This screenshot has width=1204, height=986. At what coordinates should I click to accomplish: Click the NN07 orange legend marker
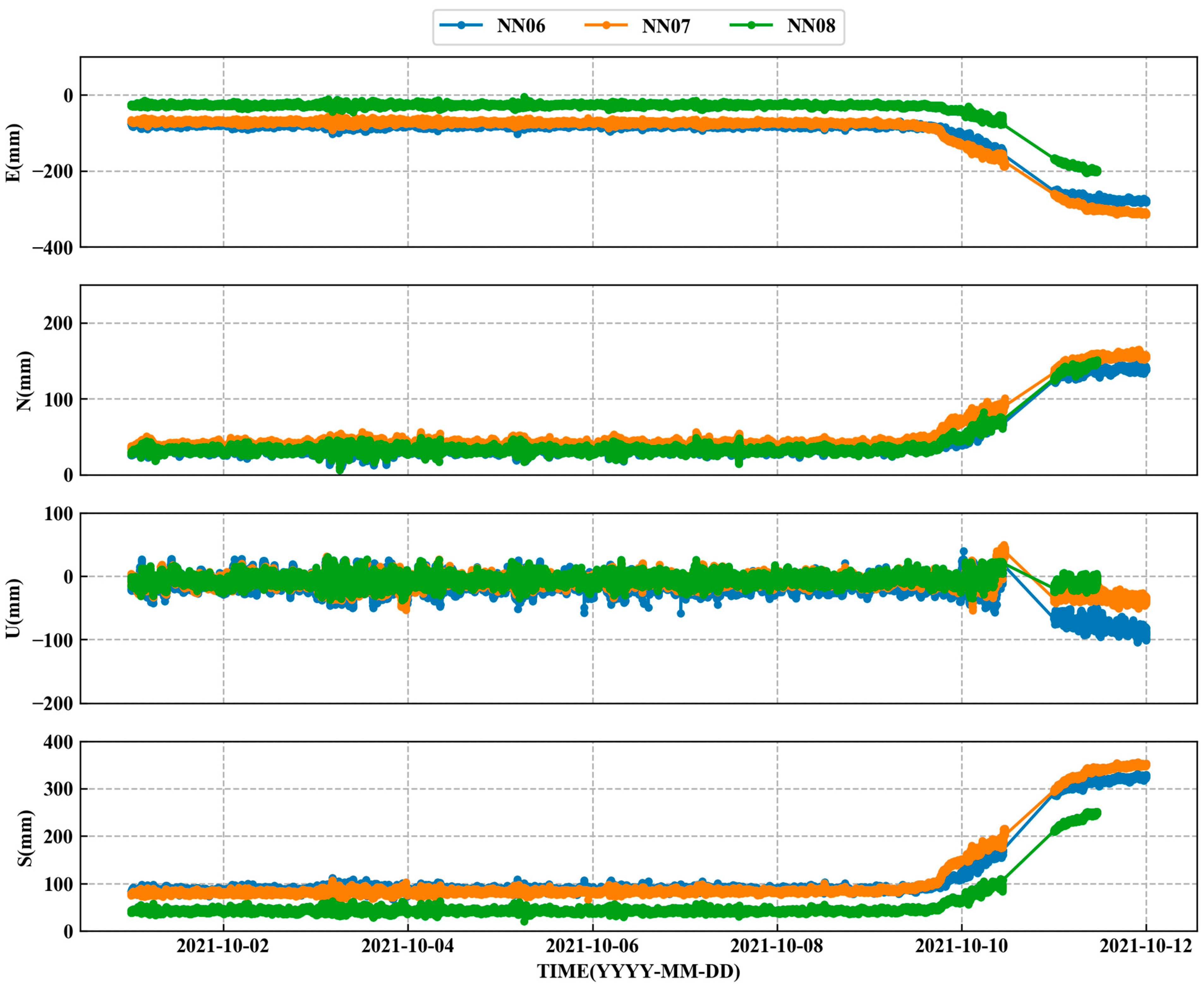606,26
